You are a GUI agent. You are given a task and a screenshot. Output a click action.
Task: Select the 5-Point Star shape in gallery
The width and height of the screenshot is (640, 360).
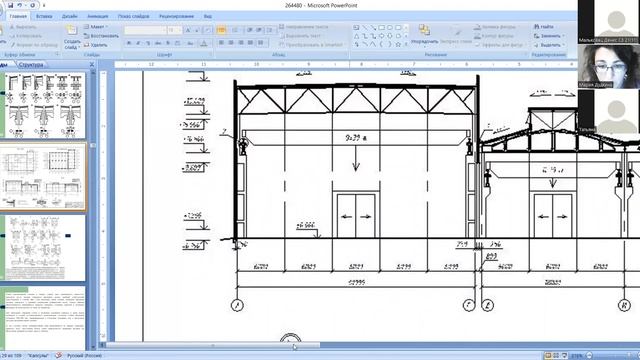[x=398, y=44]
